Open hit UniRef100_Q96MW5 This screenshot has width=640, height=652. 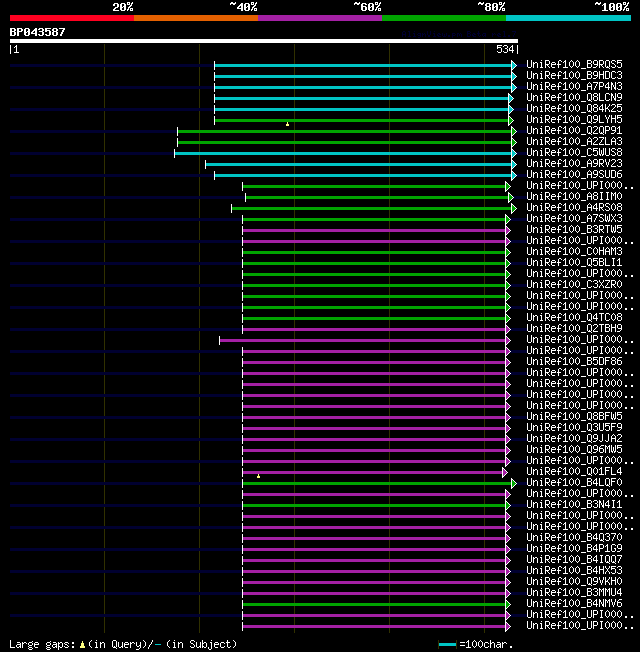(574, 449)
